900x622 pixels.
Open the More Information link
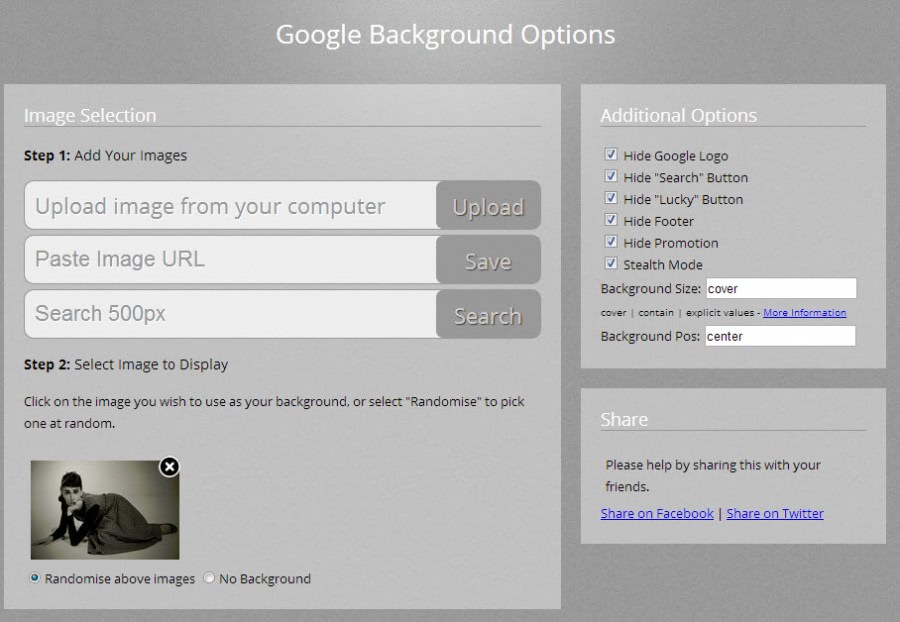pos(805,312)
